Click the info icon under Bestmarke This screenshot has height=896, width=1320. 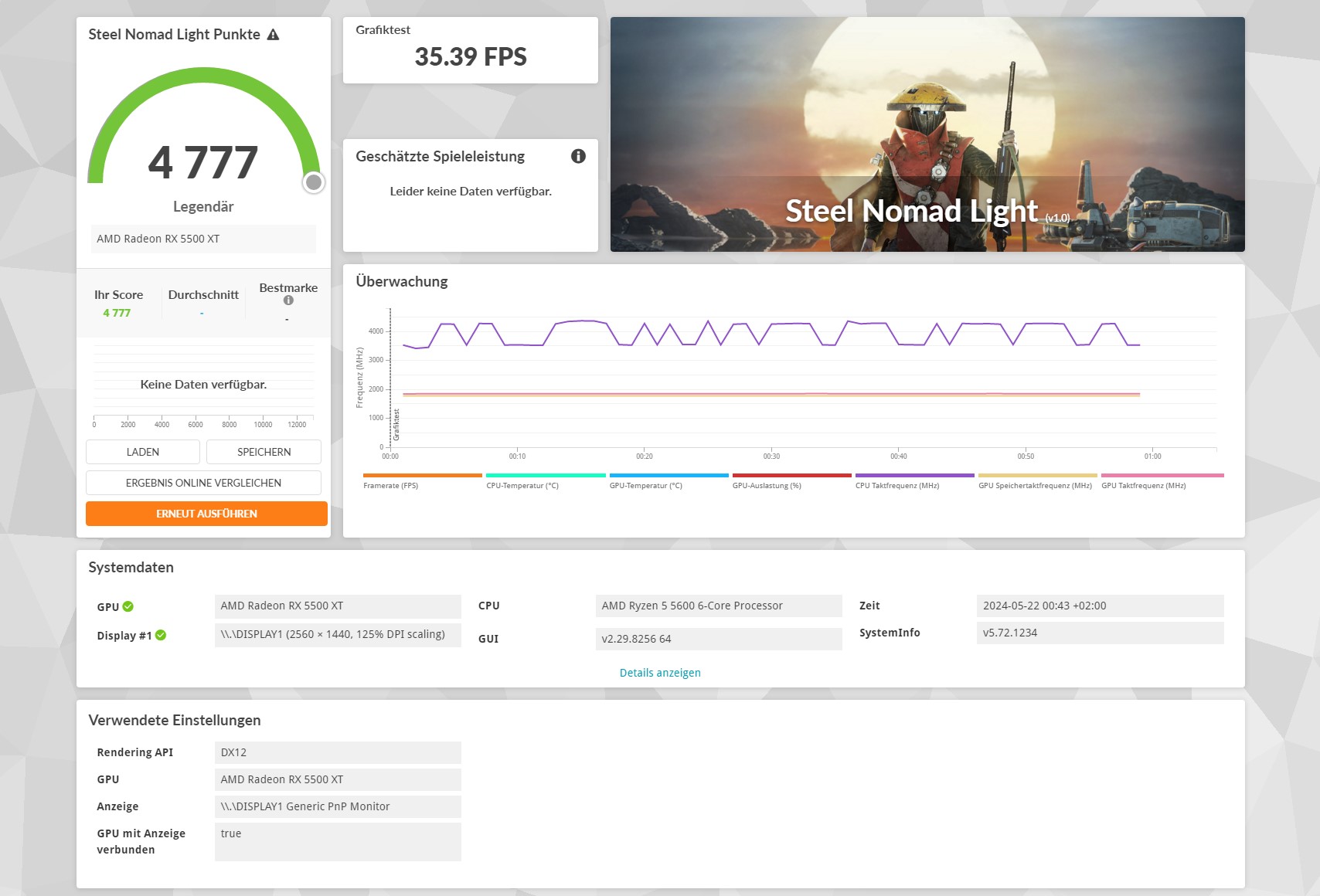tap(288, 300)
